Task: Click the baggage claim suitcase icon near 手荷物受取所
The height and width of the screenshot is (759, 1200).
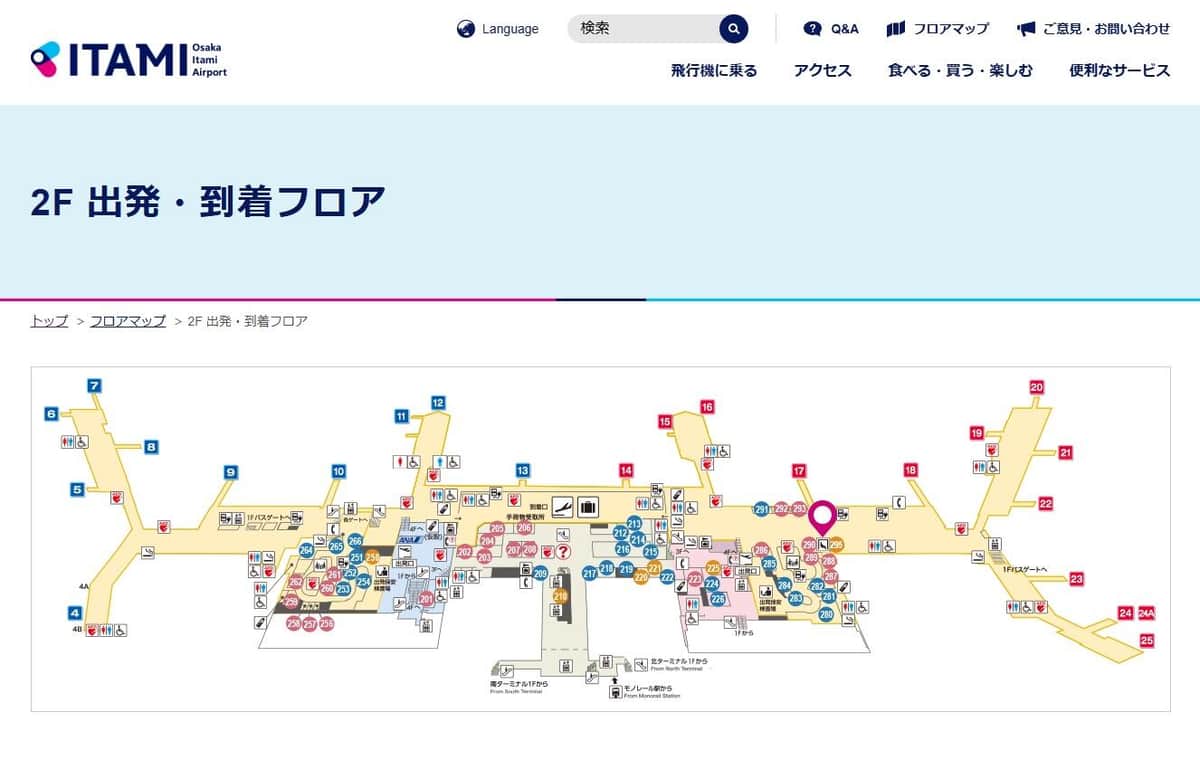Action: pos(587,506)
